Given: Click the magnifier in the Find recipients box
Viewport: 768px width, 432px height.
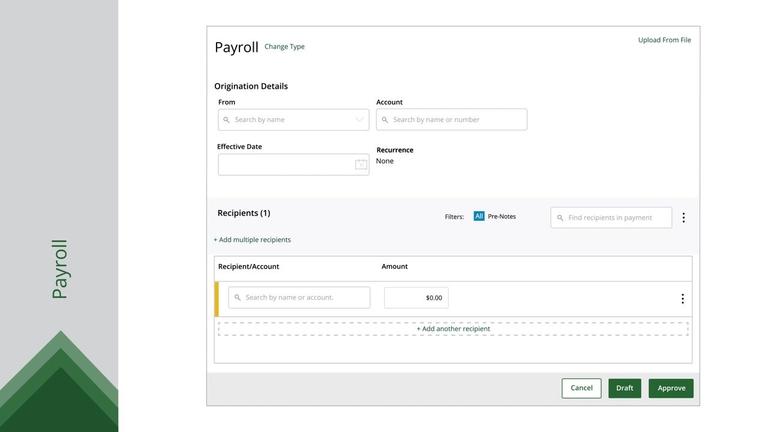Looking at the screenshot, I should pos(560,218).
